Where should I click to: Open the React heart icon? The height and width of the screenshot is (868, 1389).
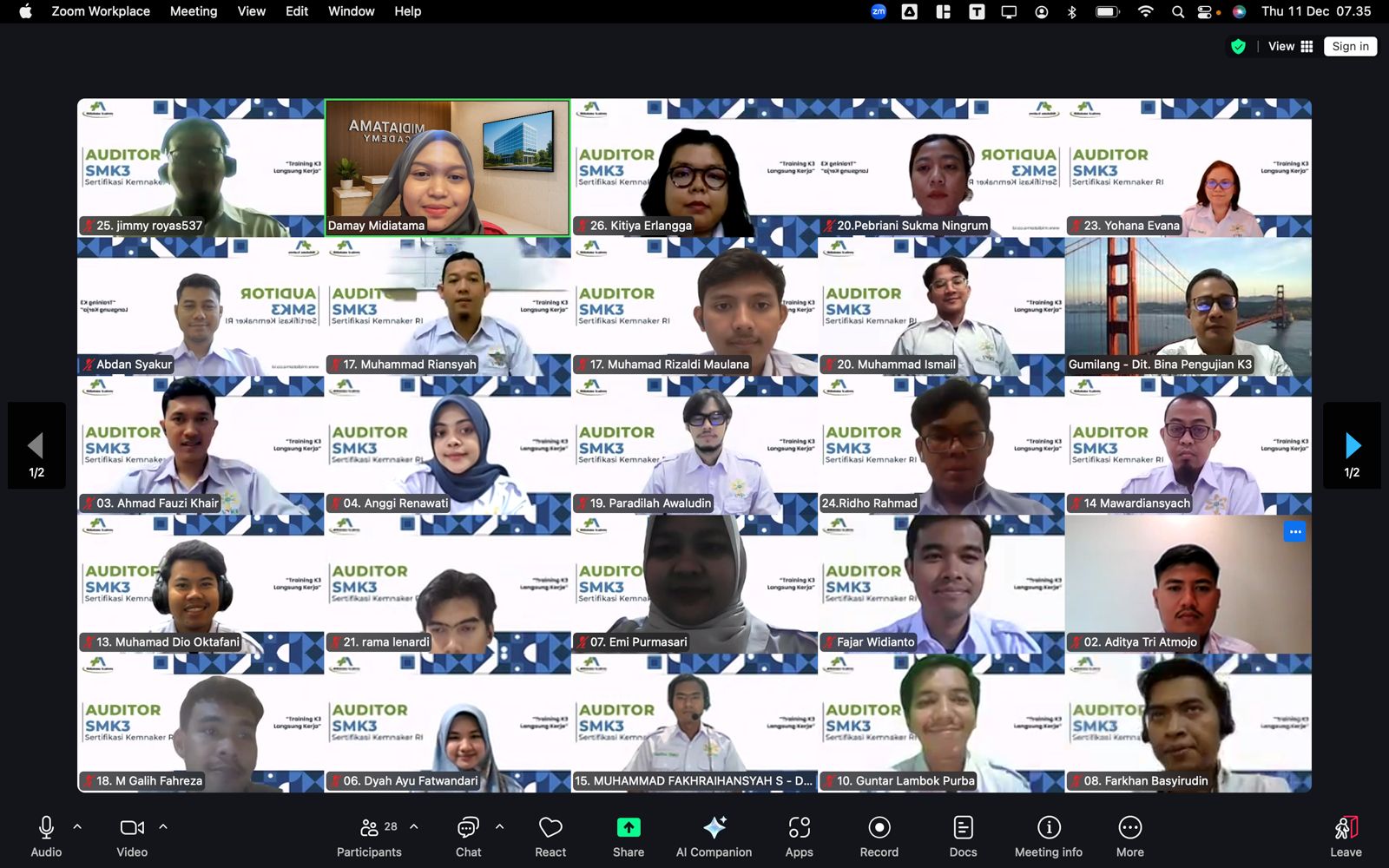tap(550, 828)
